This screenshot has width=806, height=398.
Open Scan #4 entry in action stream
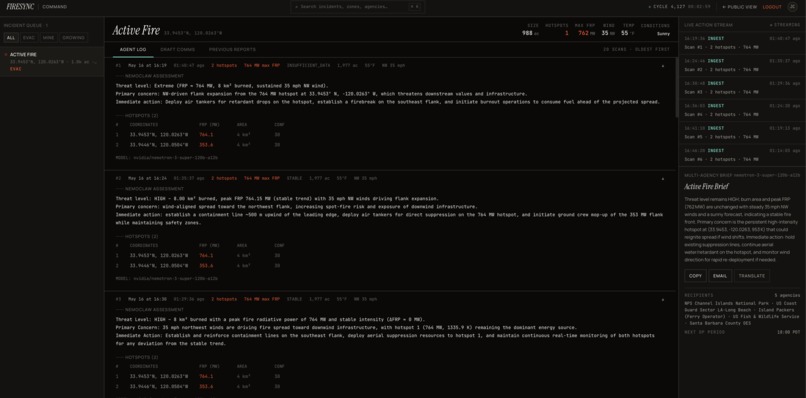tap(742, 110)
